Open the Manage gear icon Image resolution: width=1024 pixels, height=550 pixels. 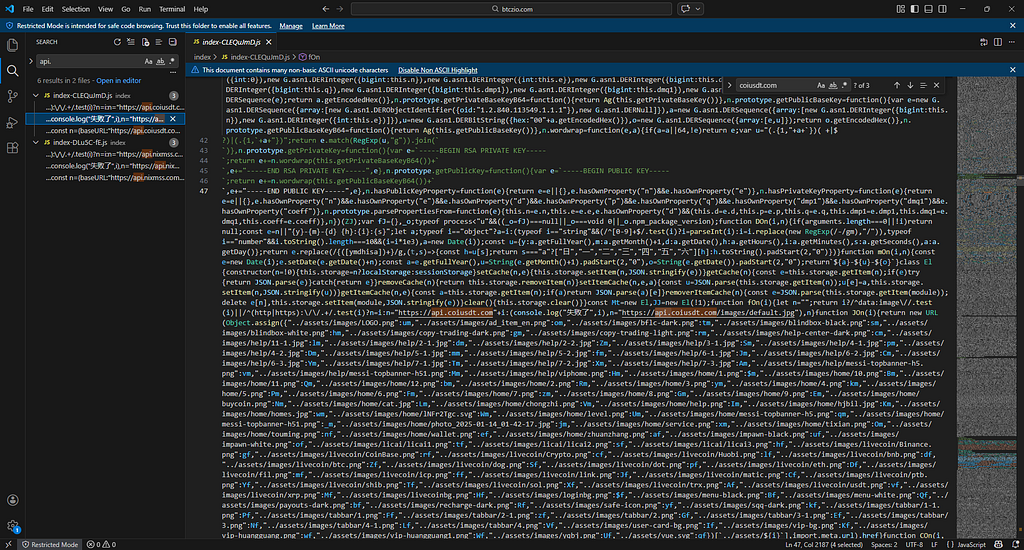point(12,525)
